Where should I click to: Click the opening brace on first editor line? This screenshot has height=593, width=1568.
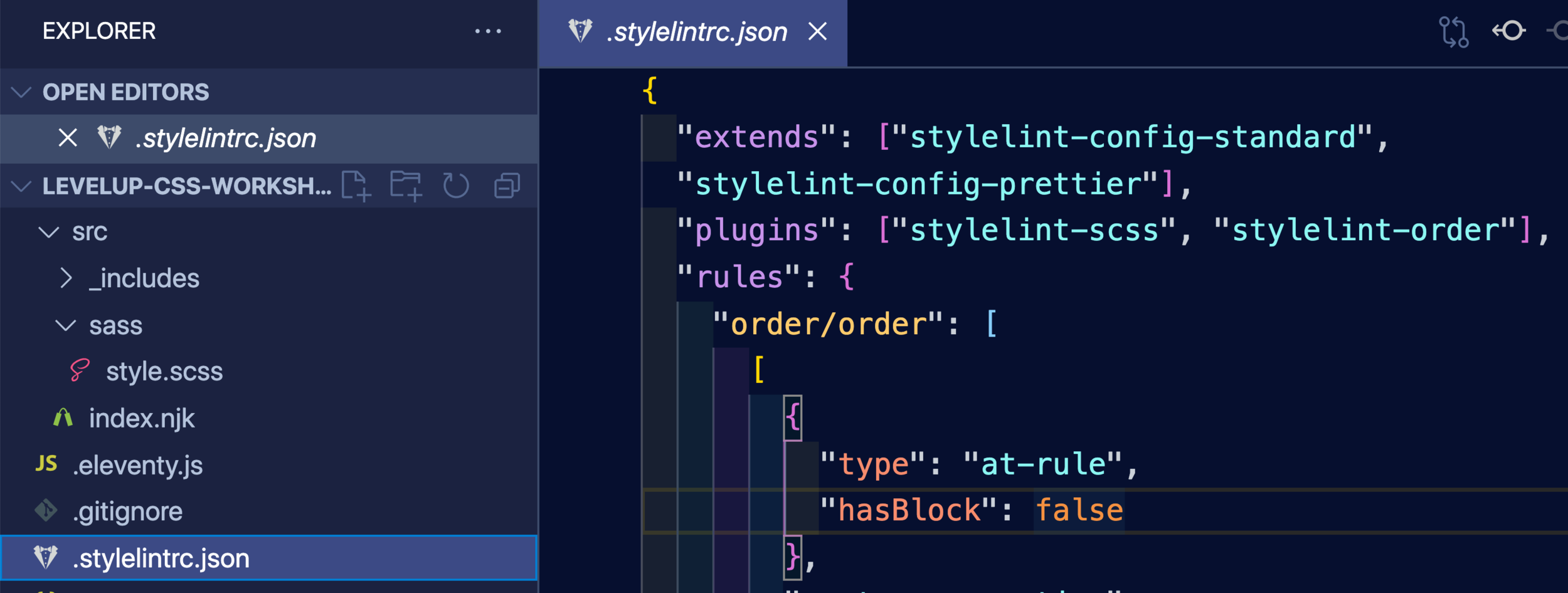(x=650, y=91)
